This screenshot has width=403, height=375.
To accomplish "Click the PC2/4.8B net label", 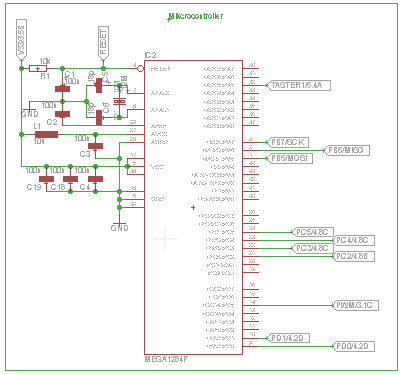I will (x=353, y=256).
